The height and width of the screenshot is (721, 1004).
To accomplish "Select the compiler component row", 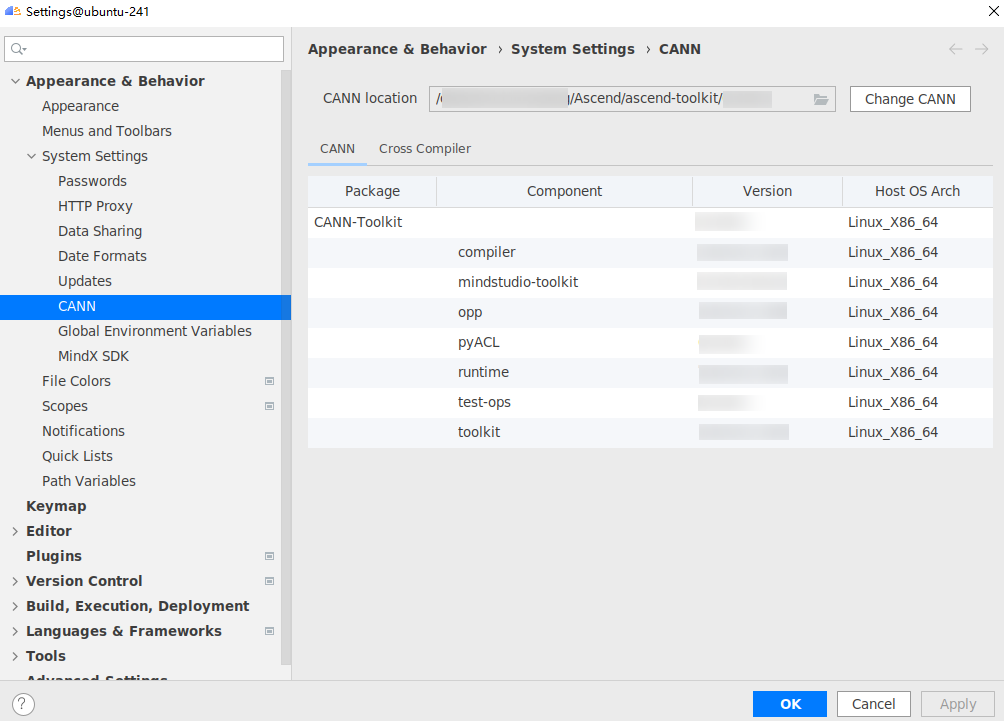I will 650,252.
